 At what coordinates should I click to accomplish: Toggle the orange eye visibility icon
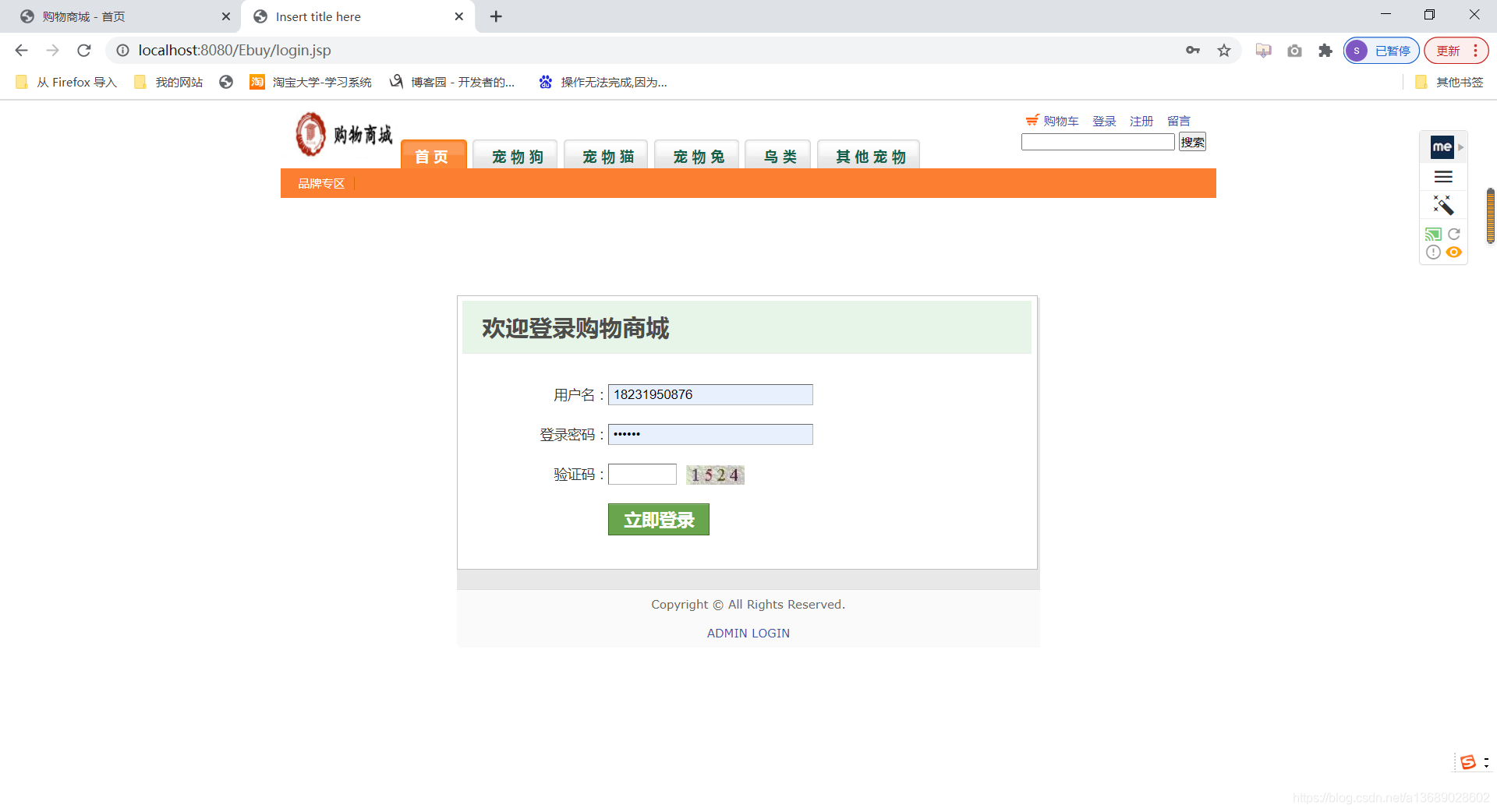pyautogui.click(x=1454, y=252)
